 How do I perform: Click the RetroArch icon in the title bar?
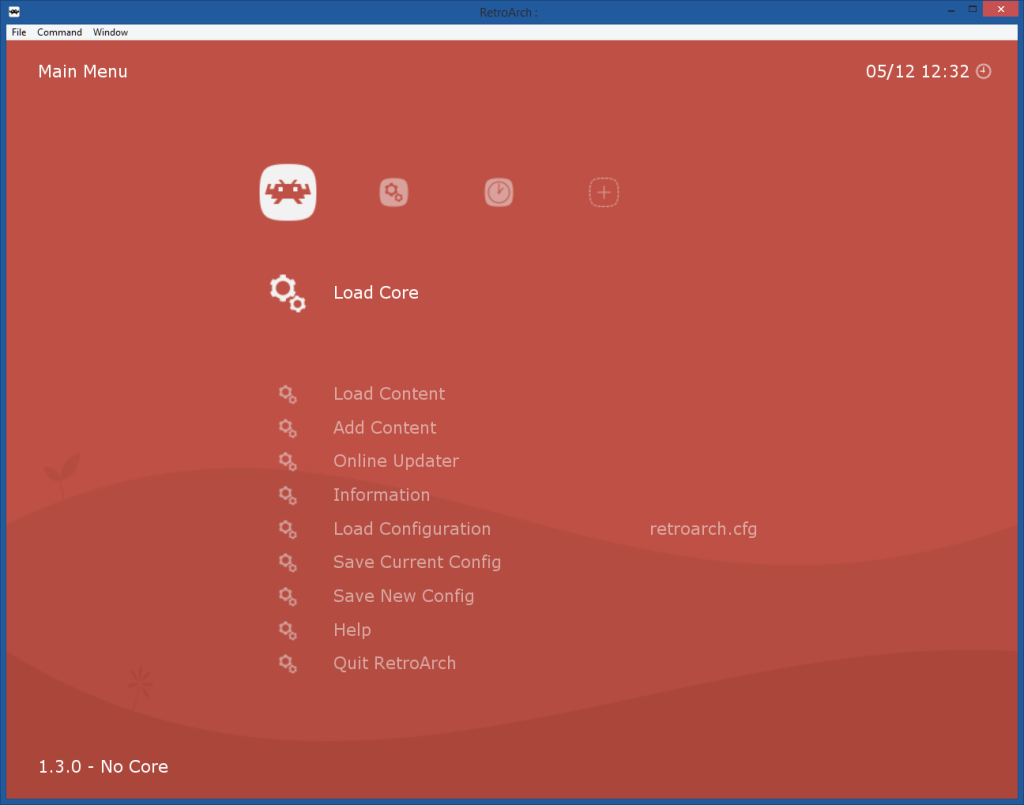click(x=12, y=11)
